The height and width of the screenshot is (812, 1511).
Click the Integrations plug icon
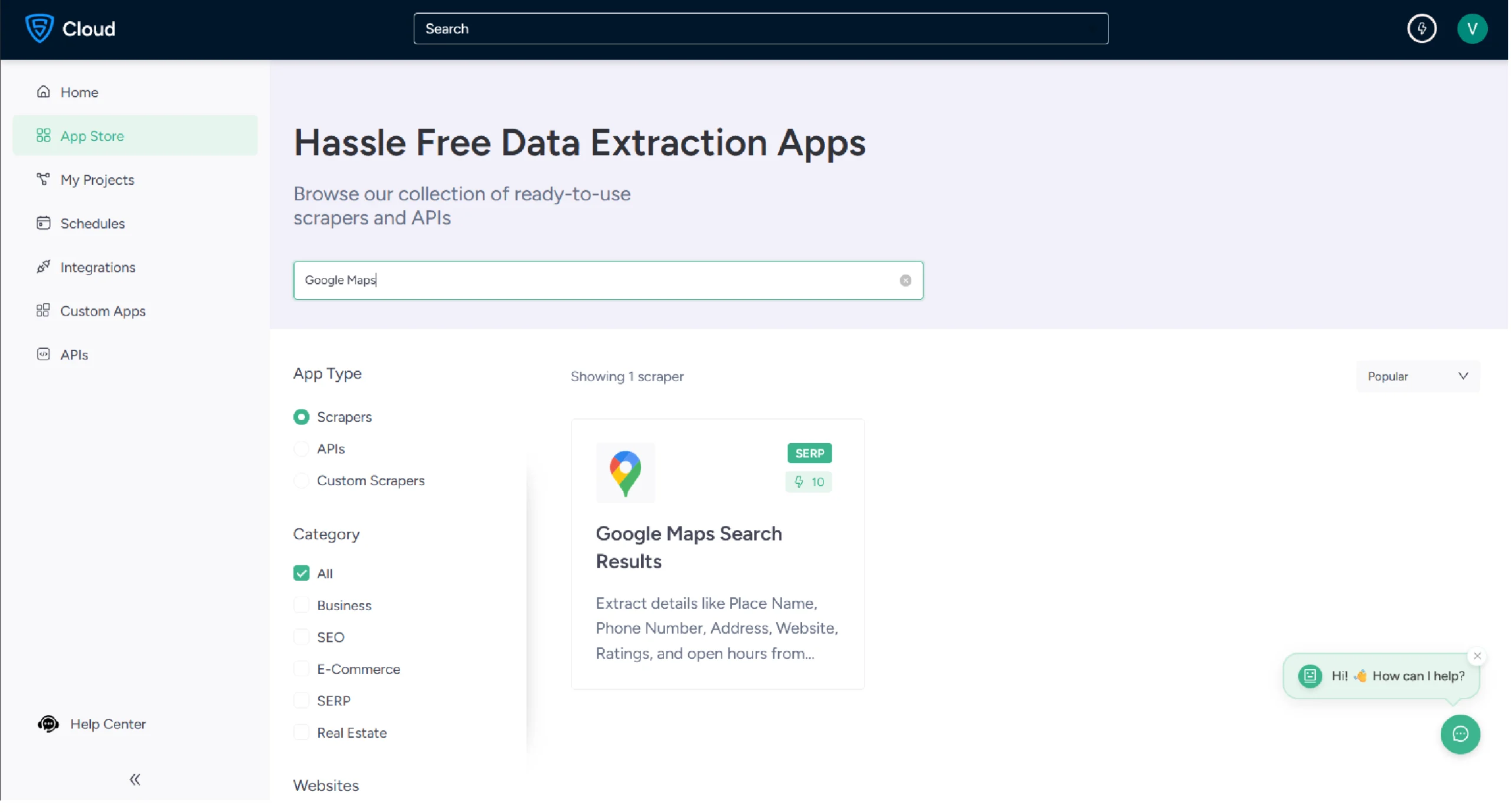coord(43,267)
